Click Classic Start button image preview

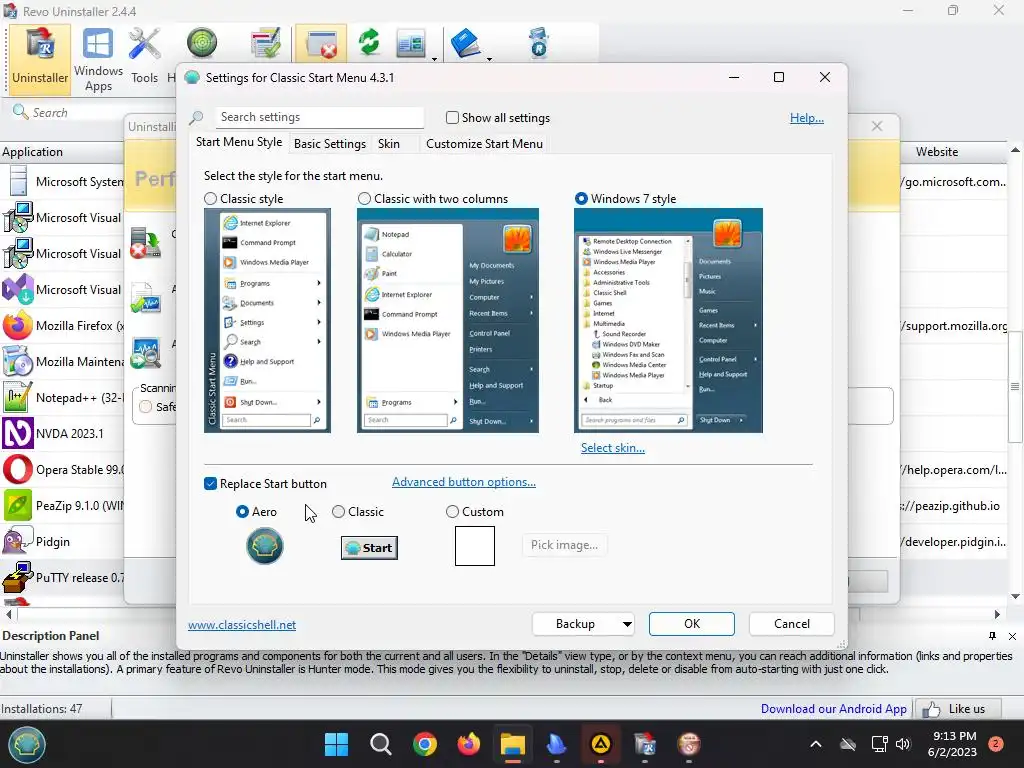pos(369,548)
